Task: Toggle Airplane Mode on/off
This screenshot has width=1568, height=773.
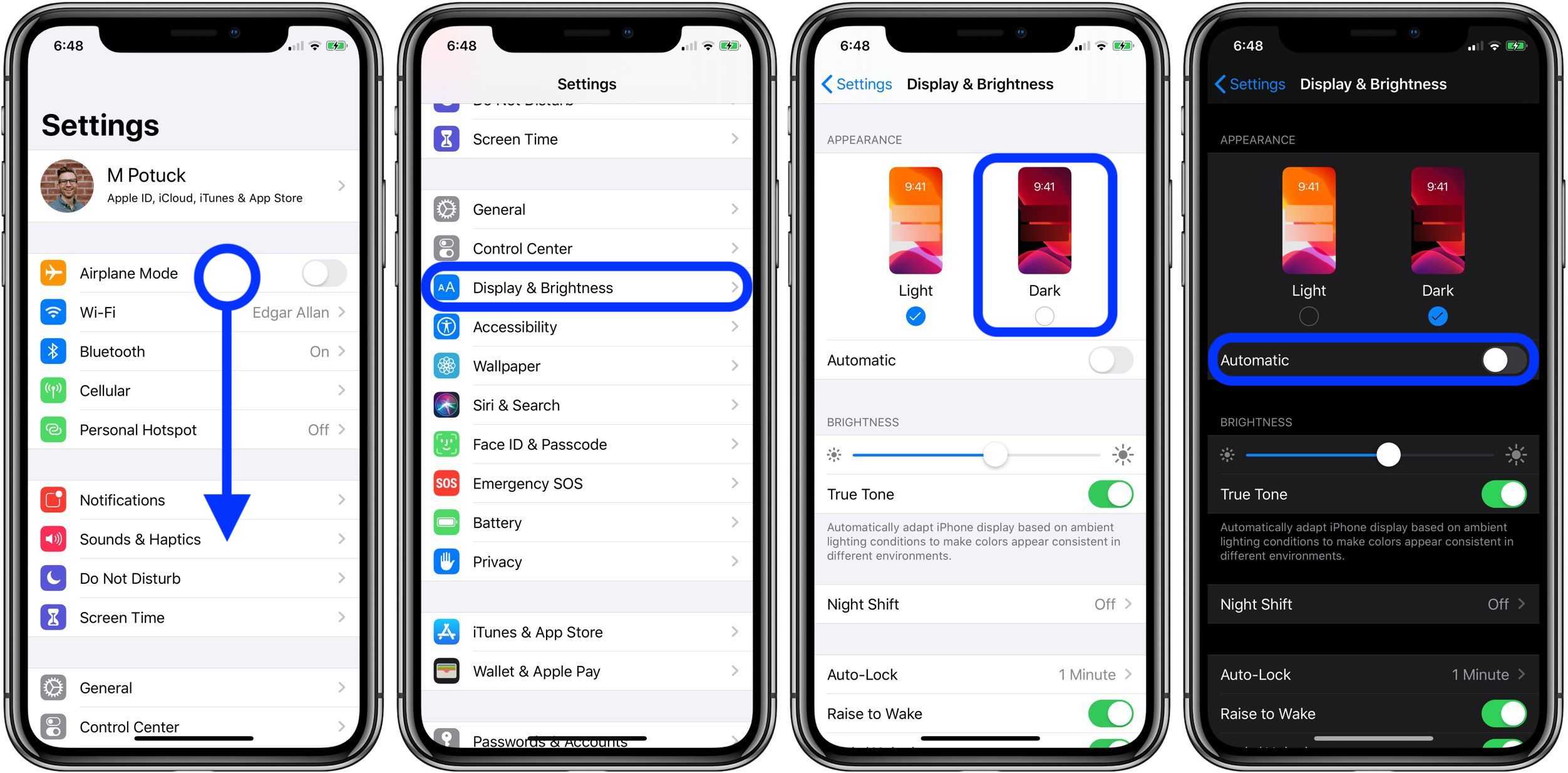Action: 321,272
